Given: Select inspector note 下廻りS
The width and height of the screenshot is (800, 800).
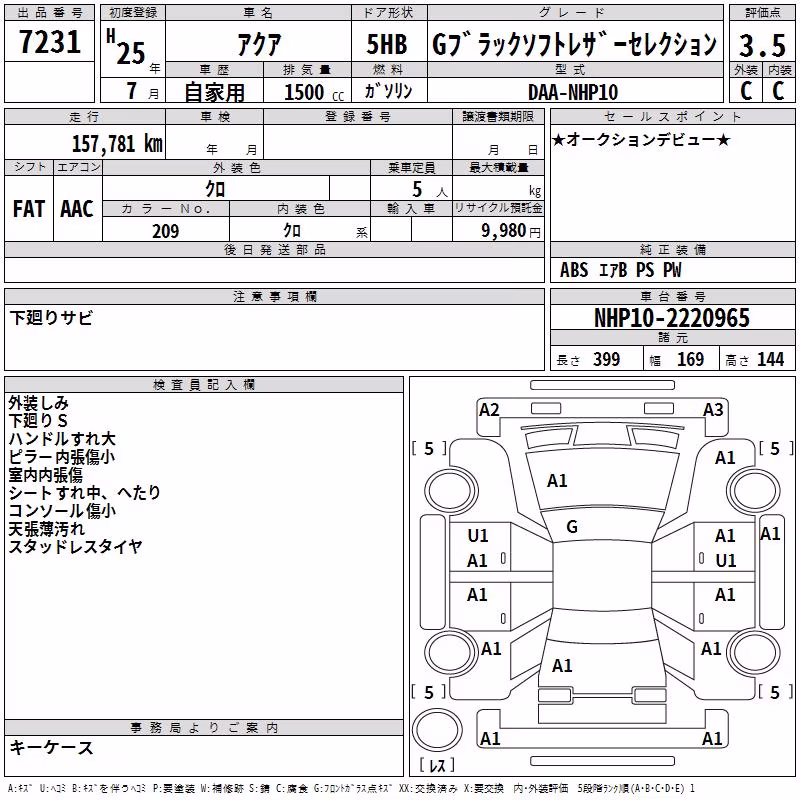Looking at the screenshot, I should (38, 421).
